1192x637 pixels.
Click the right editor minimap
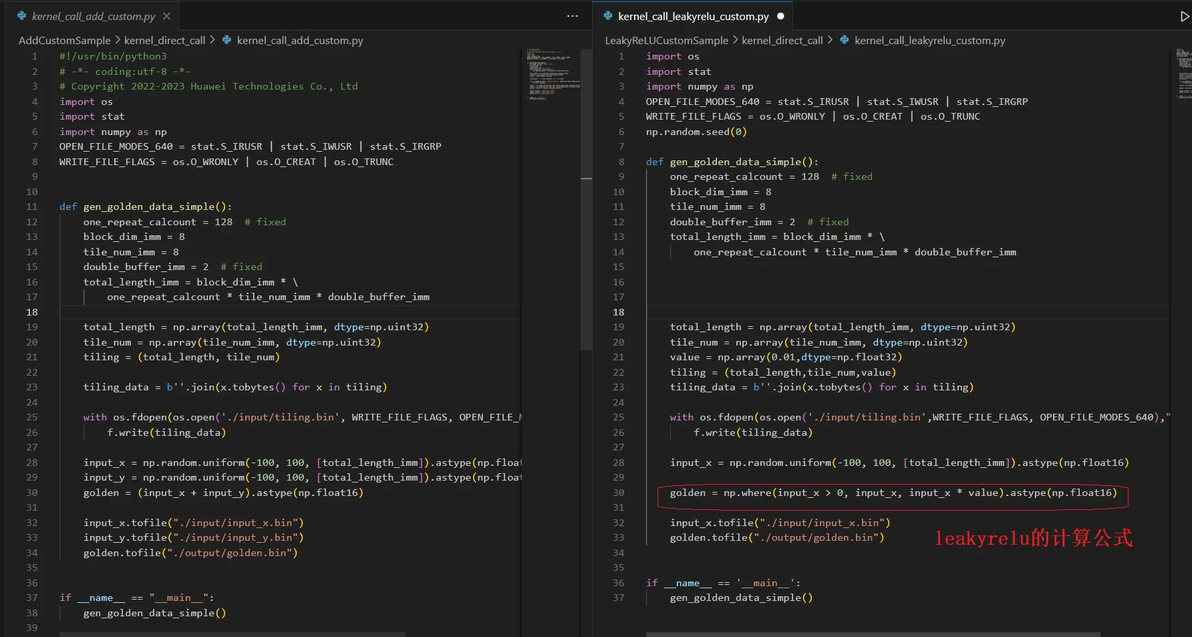(x=1184, y=74)
